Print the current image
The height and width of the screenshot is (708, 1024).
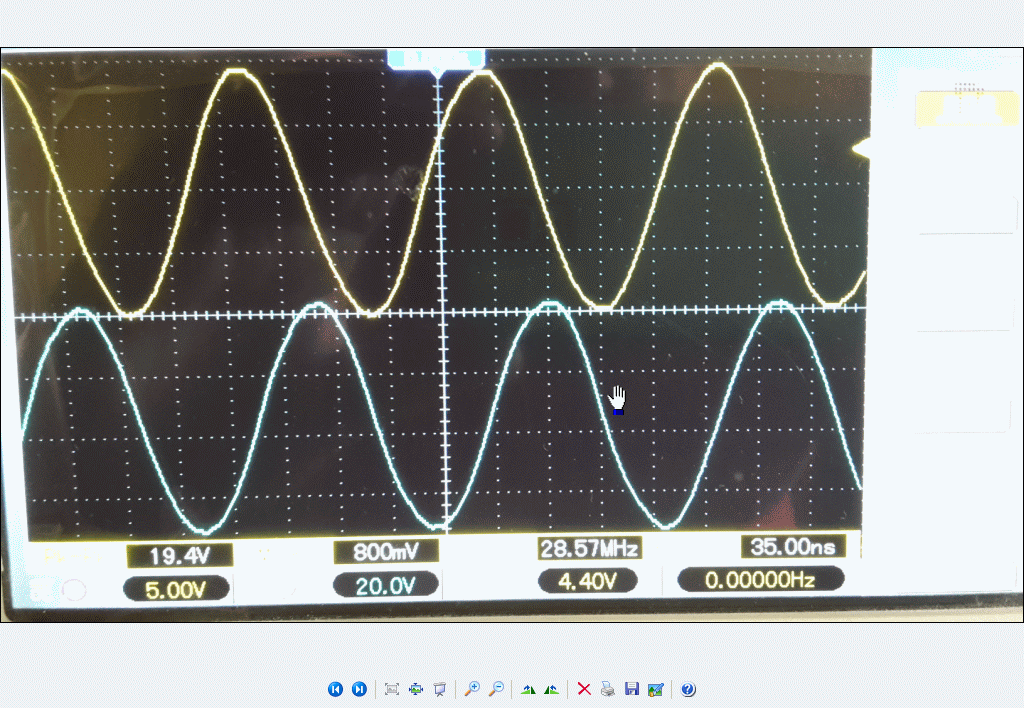coord(608,689)
